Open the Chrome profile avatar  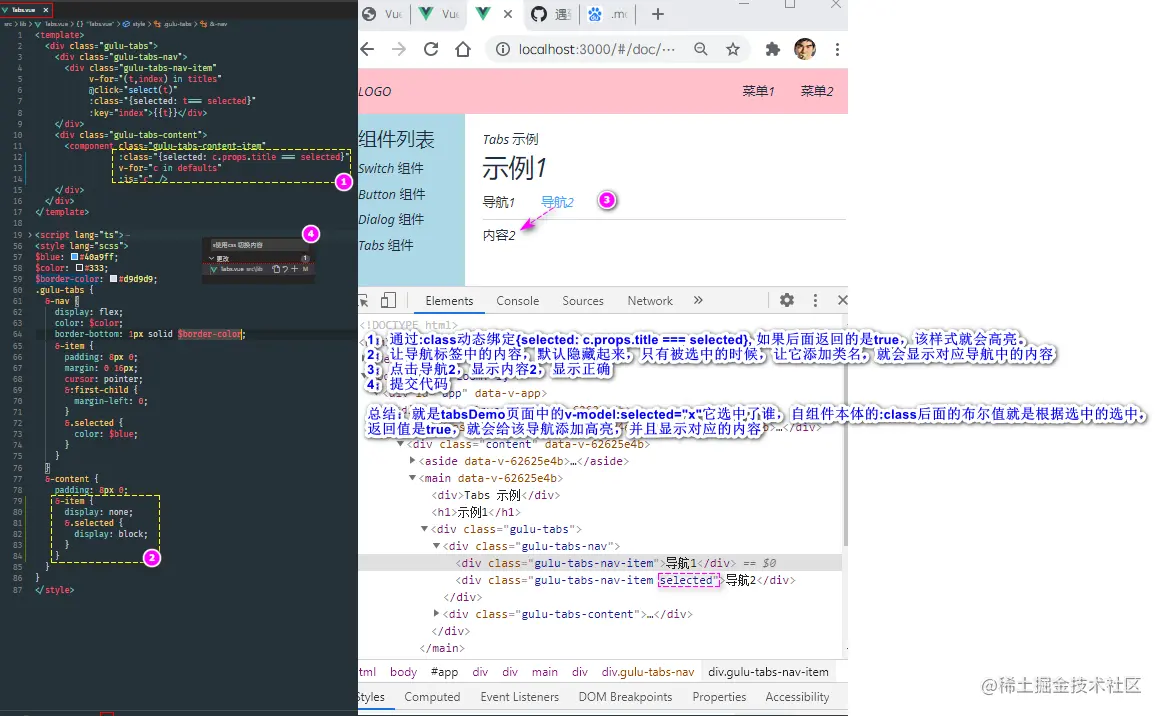pyautogui.click(x=805, y=50)
